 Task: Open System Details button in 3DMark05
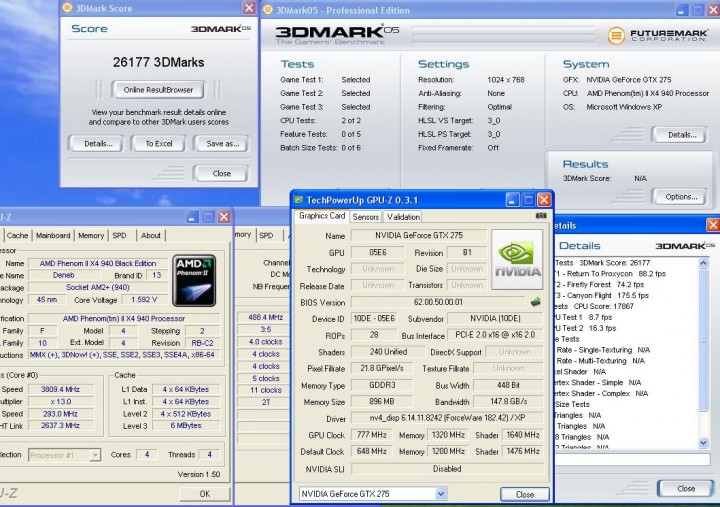(x=682, y=135)
